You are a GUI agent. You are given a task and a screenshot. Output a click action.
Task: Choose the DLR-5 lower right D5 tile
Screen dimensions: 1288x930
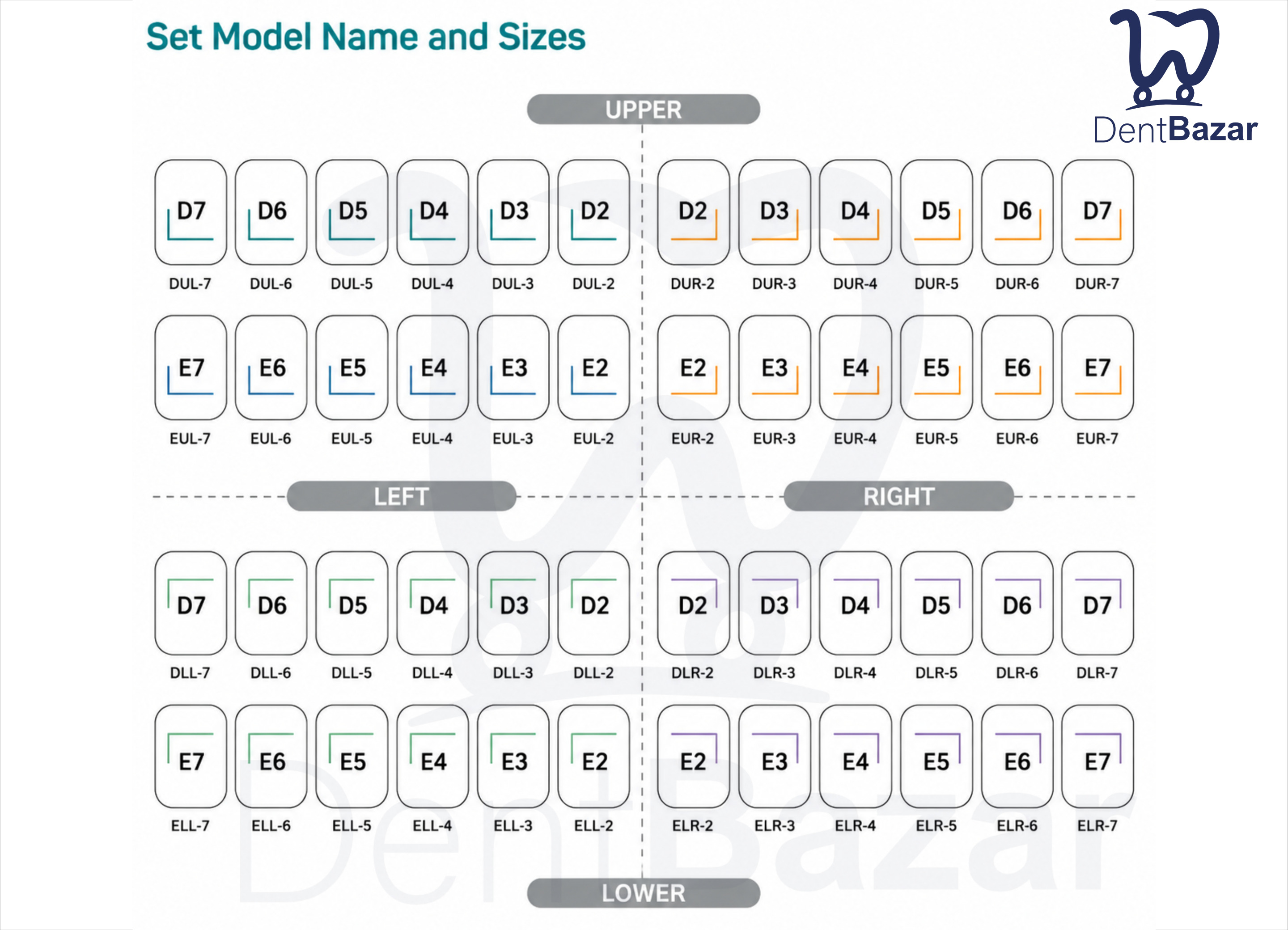[936, 603]
